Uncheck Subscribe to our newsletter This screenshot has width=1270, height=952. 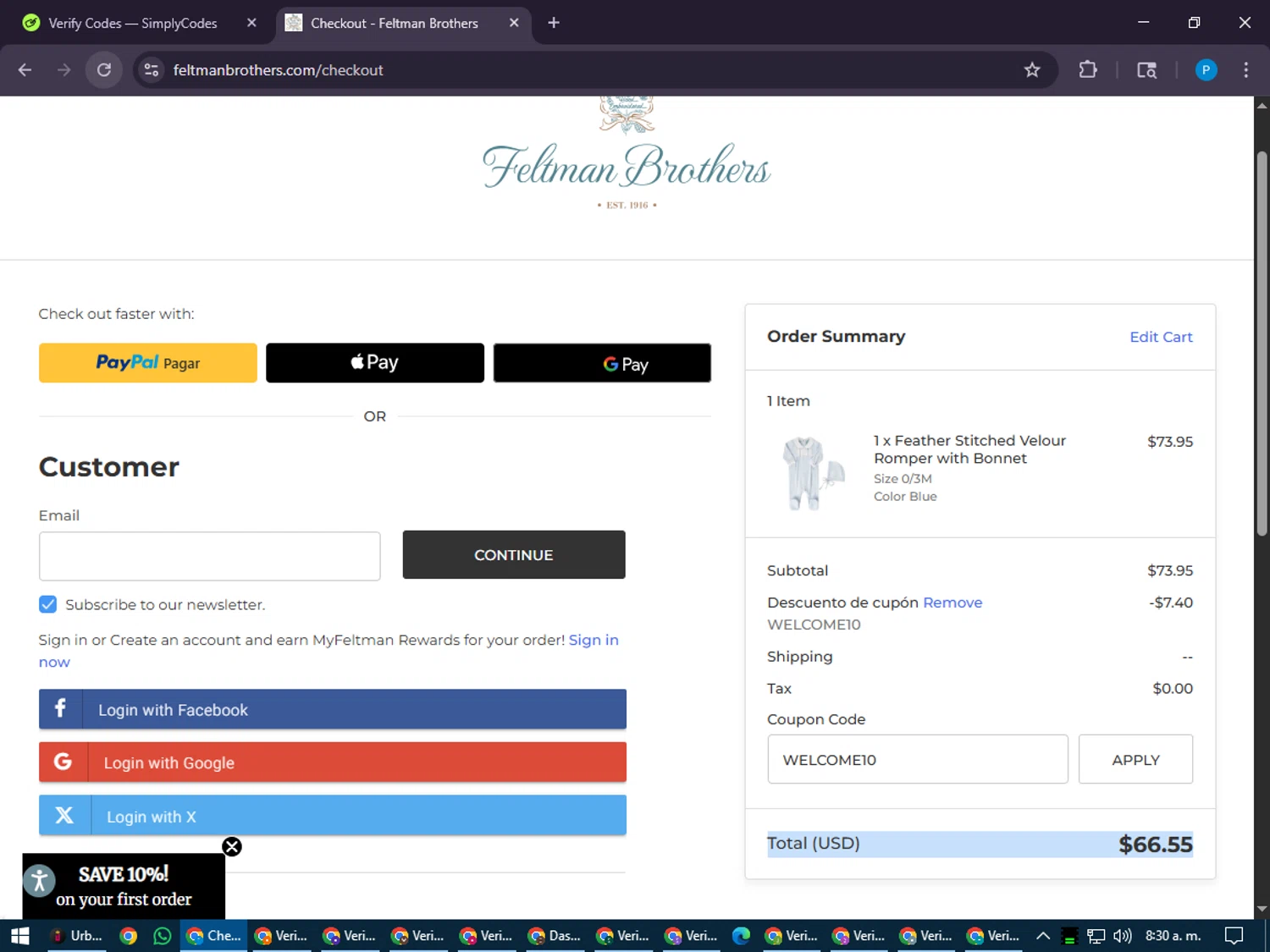[48, 604]
